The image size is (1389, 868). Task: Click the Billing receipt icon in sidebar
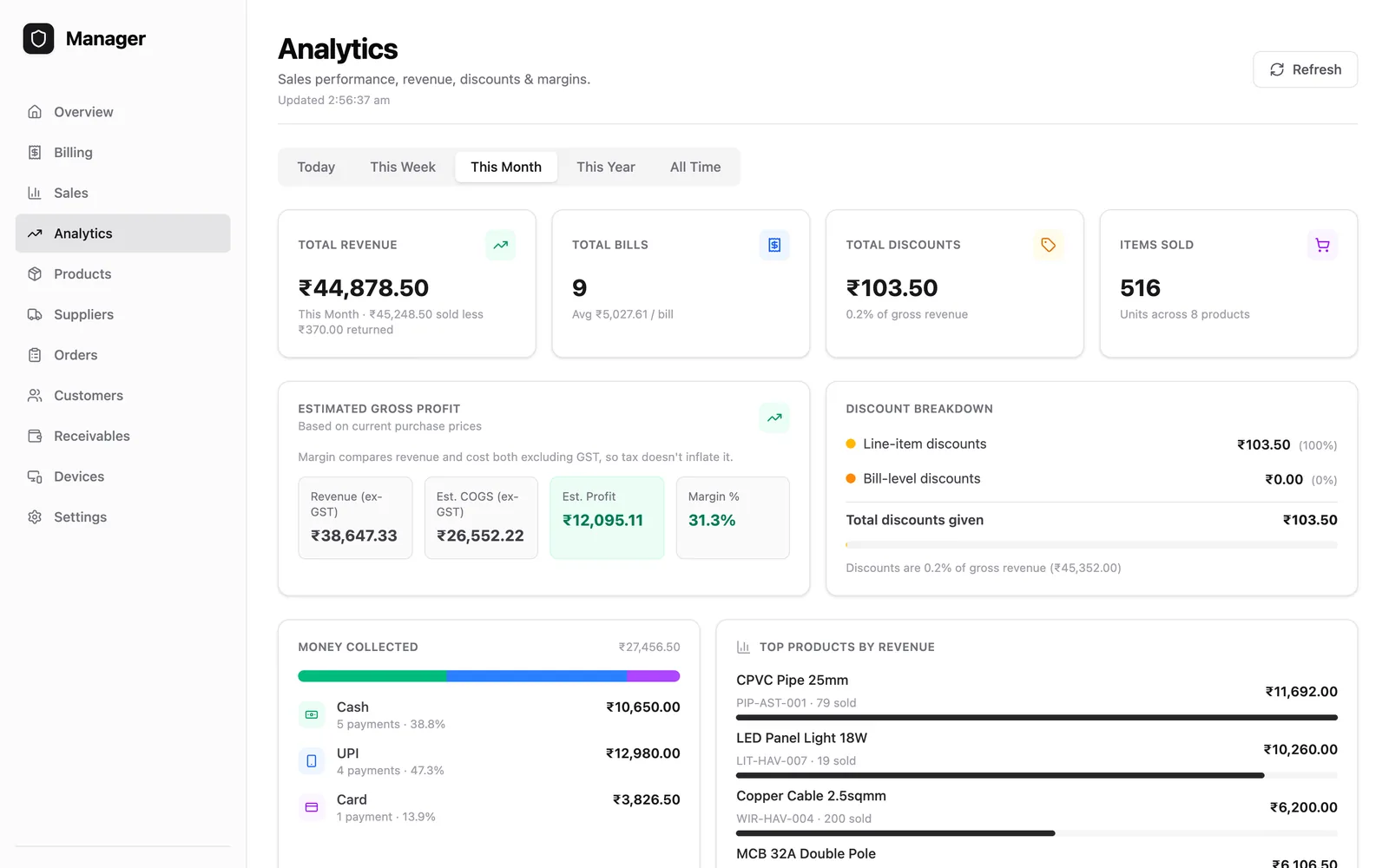click(x=35, y=153)
